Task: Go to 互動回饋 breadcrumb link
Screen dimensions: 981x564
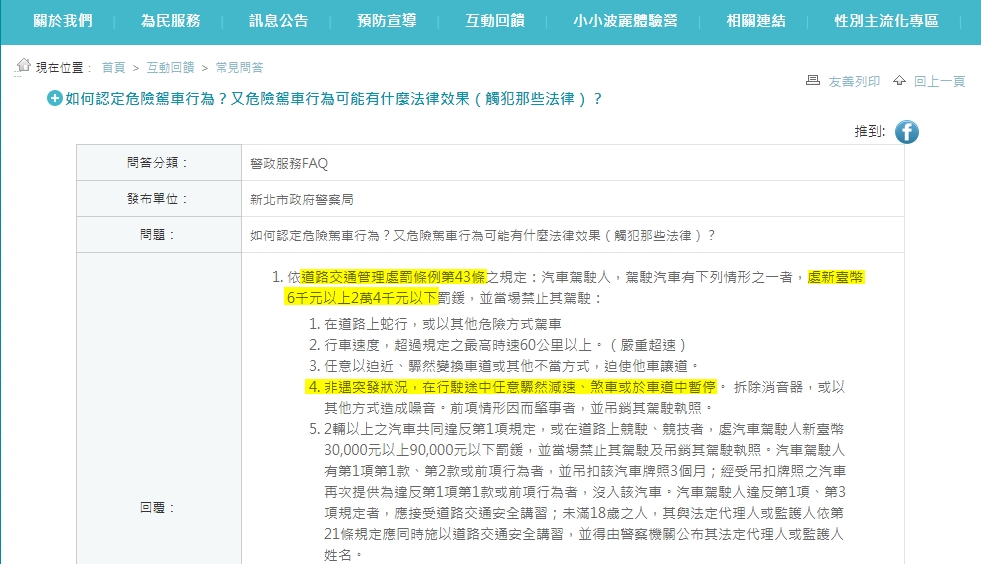Action: 170,68
